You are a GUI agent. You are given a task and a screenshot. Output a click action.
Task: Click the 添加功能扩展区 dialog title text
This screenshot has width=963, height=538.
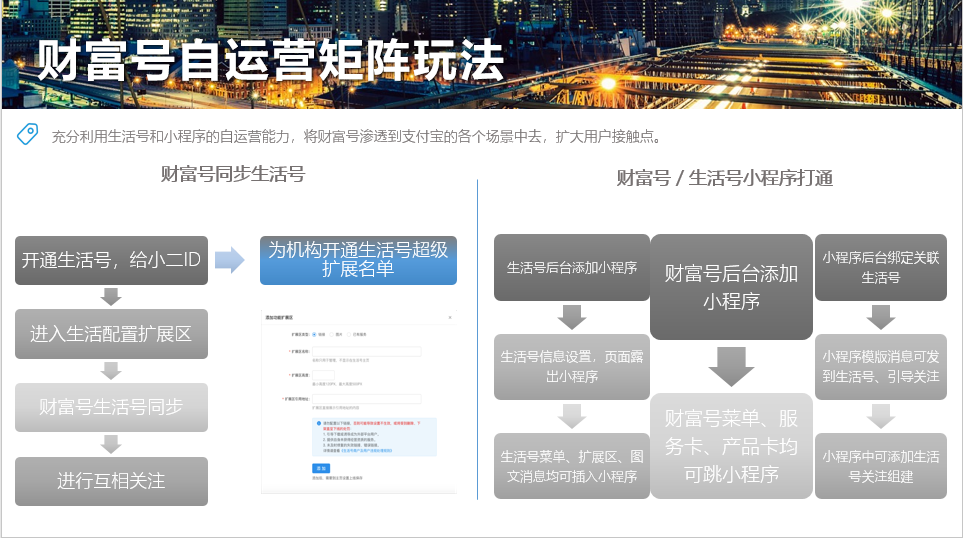click(x=279, y=318)
